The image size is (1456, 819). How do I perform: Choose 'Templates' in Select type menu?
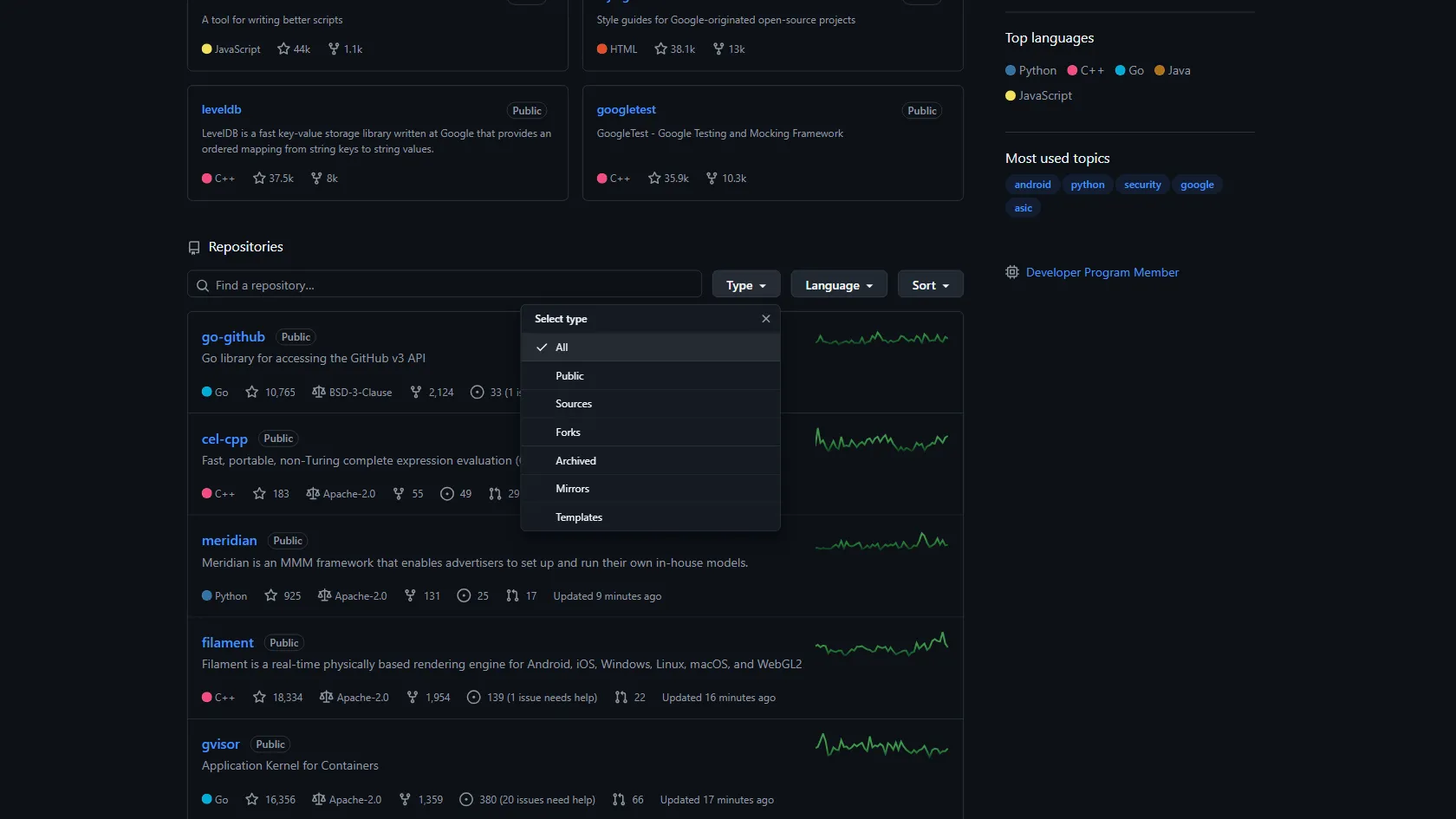[x=650, y=517]
